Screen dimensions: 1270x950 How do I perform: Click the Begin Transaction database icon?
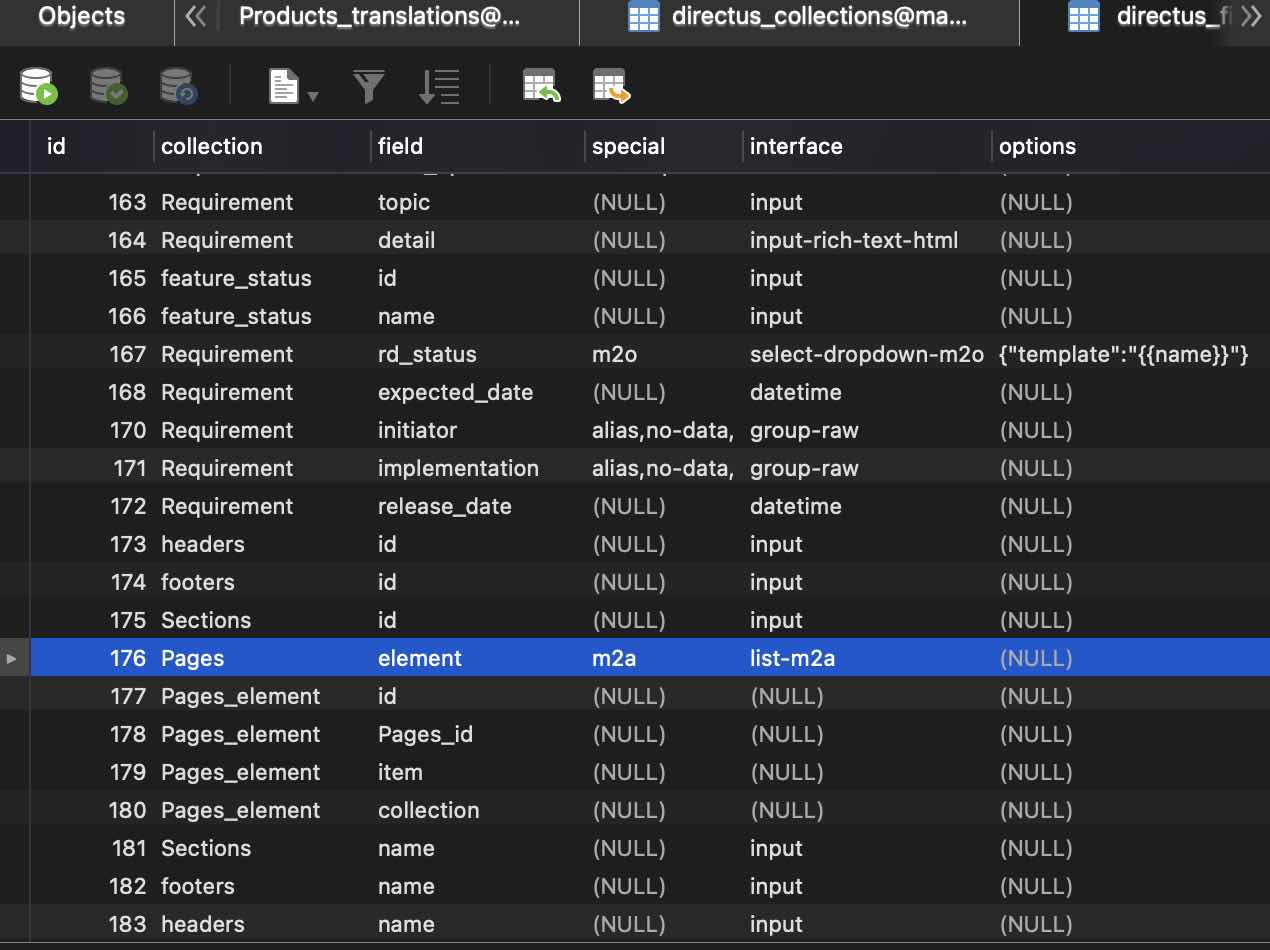(39, 86)
